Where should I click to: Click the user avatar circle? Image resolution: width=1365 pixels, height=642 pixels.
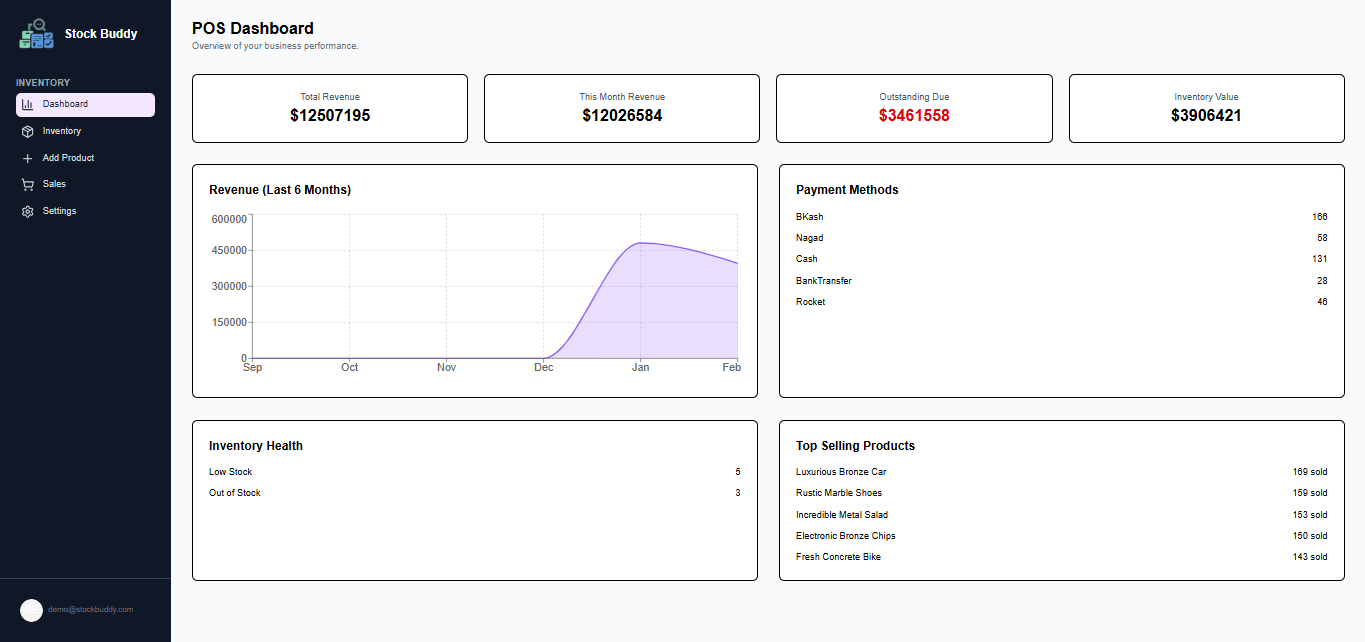click(x=31, y=610)
